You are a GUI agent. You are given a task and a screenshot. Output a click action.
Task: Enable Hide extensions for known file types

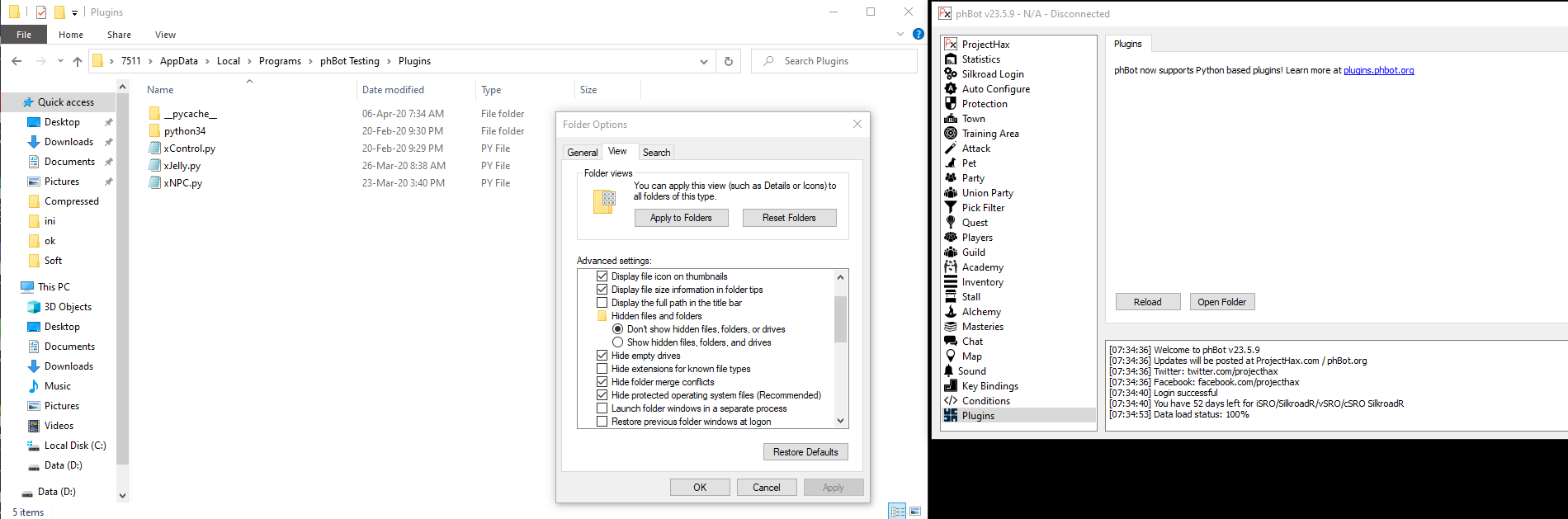(602, 369)
